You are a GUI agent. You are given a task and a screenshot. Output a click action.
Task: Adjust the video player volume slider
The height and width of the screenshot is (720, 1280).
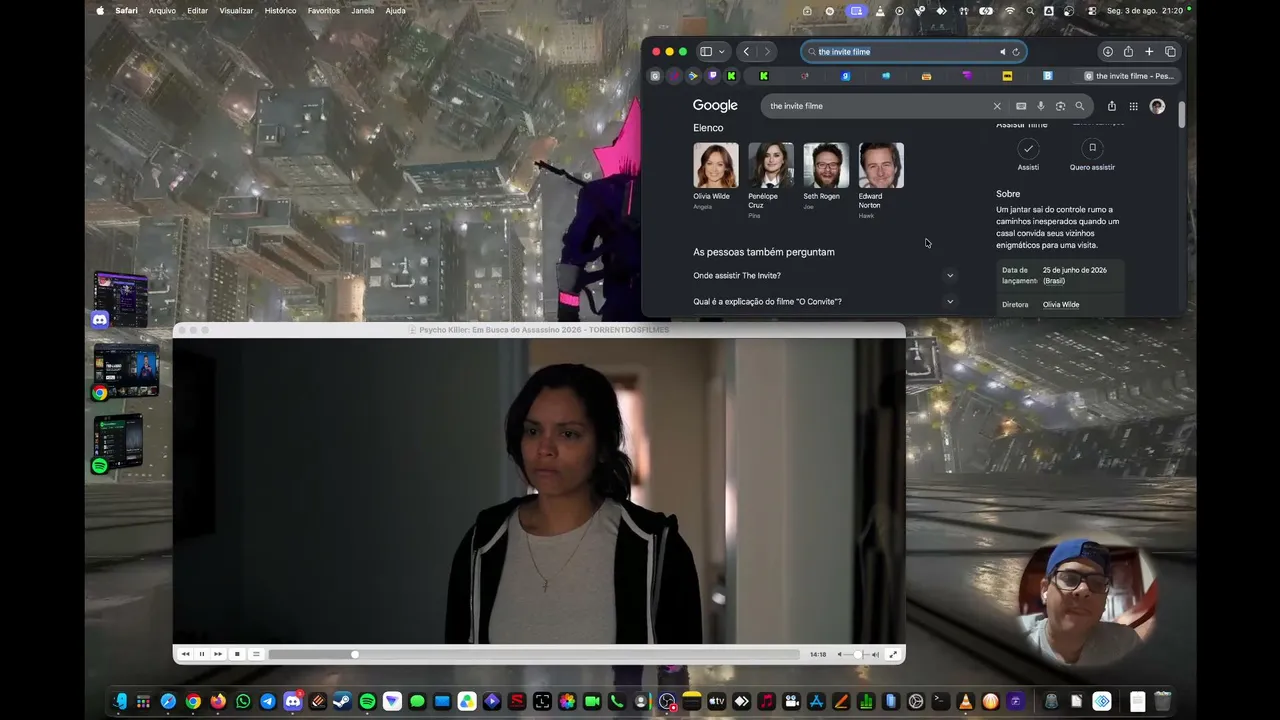pos(858,654)
